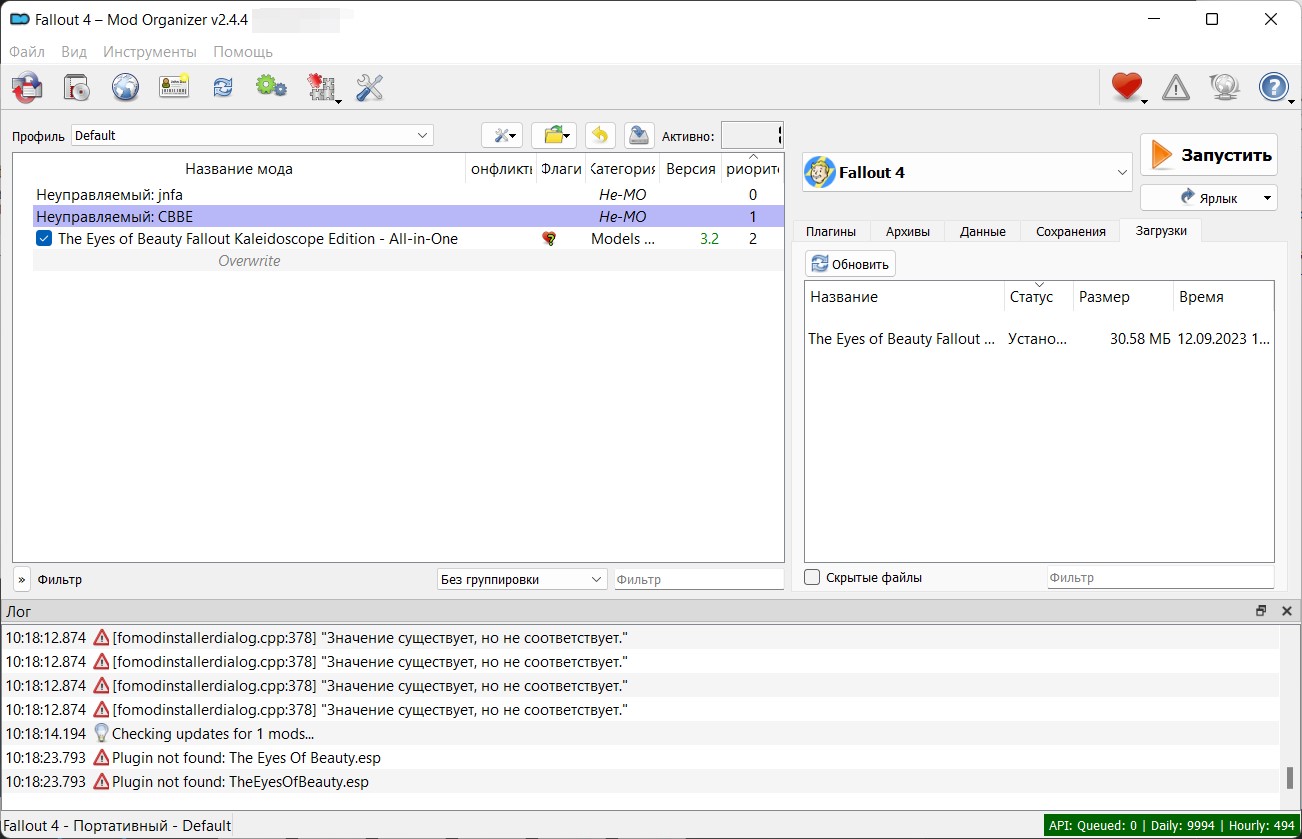Sort downloads by Размер column header

(1123, 297)
